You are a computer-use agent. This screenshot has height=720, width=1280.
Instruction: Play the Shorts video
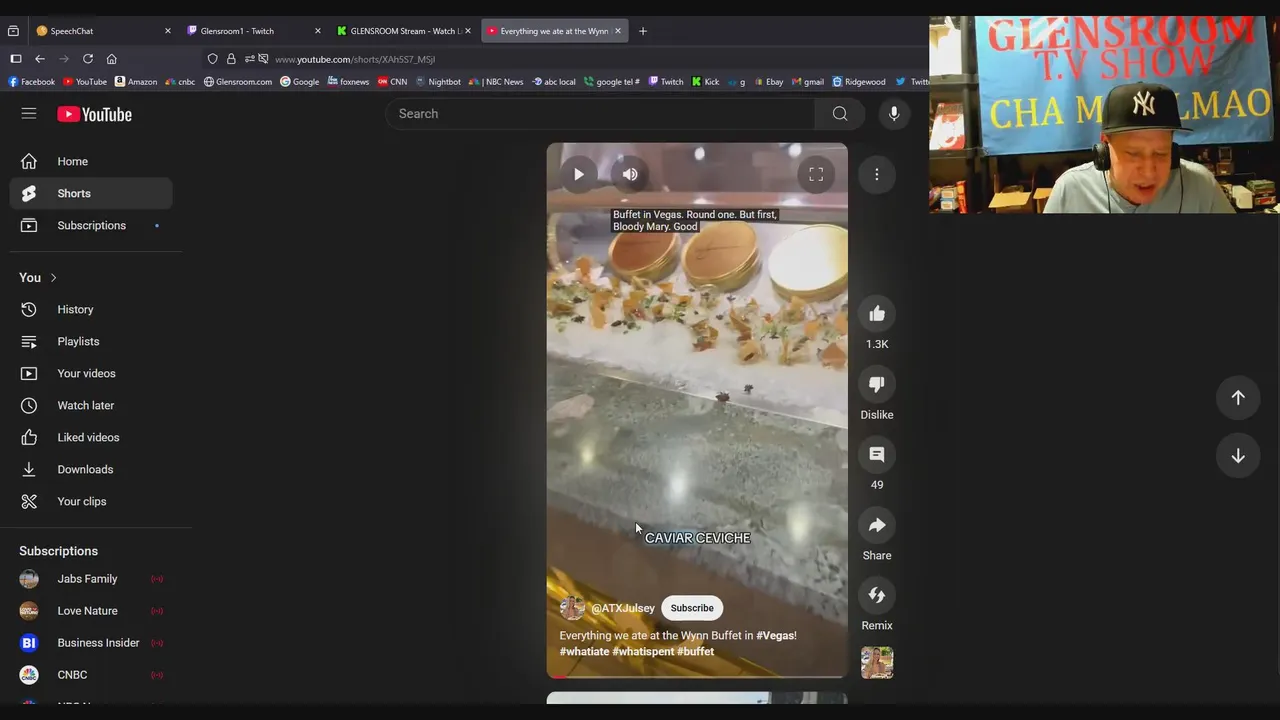click(578, 175)
